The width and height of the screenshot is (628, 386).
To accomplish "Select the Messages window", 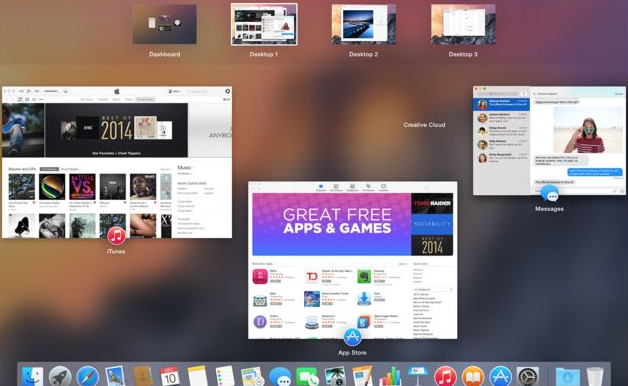I will coord(549,141).
